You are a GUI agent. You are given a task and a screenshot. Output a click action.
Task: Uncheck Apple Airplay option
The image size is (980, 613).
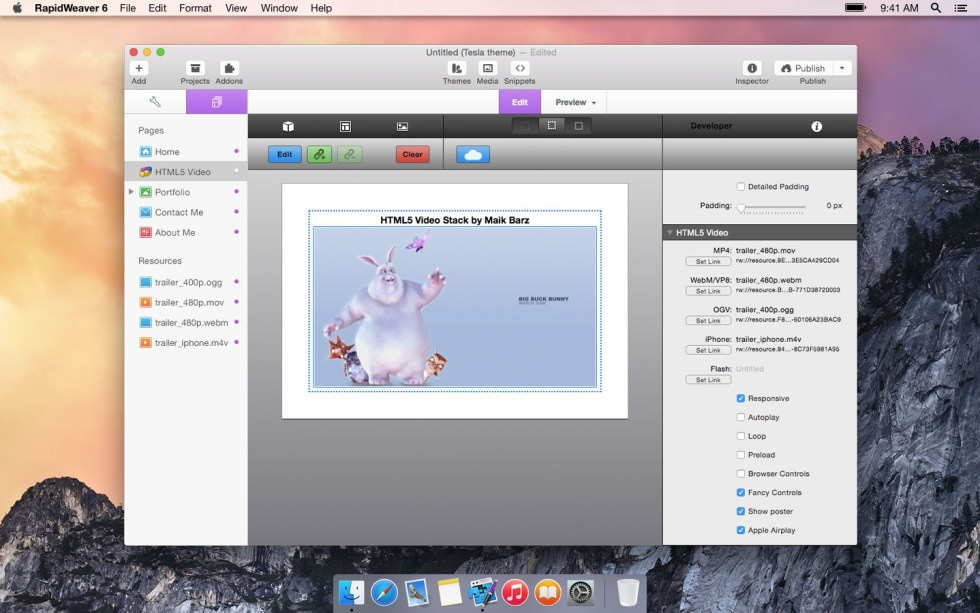pos(741,530)
